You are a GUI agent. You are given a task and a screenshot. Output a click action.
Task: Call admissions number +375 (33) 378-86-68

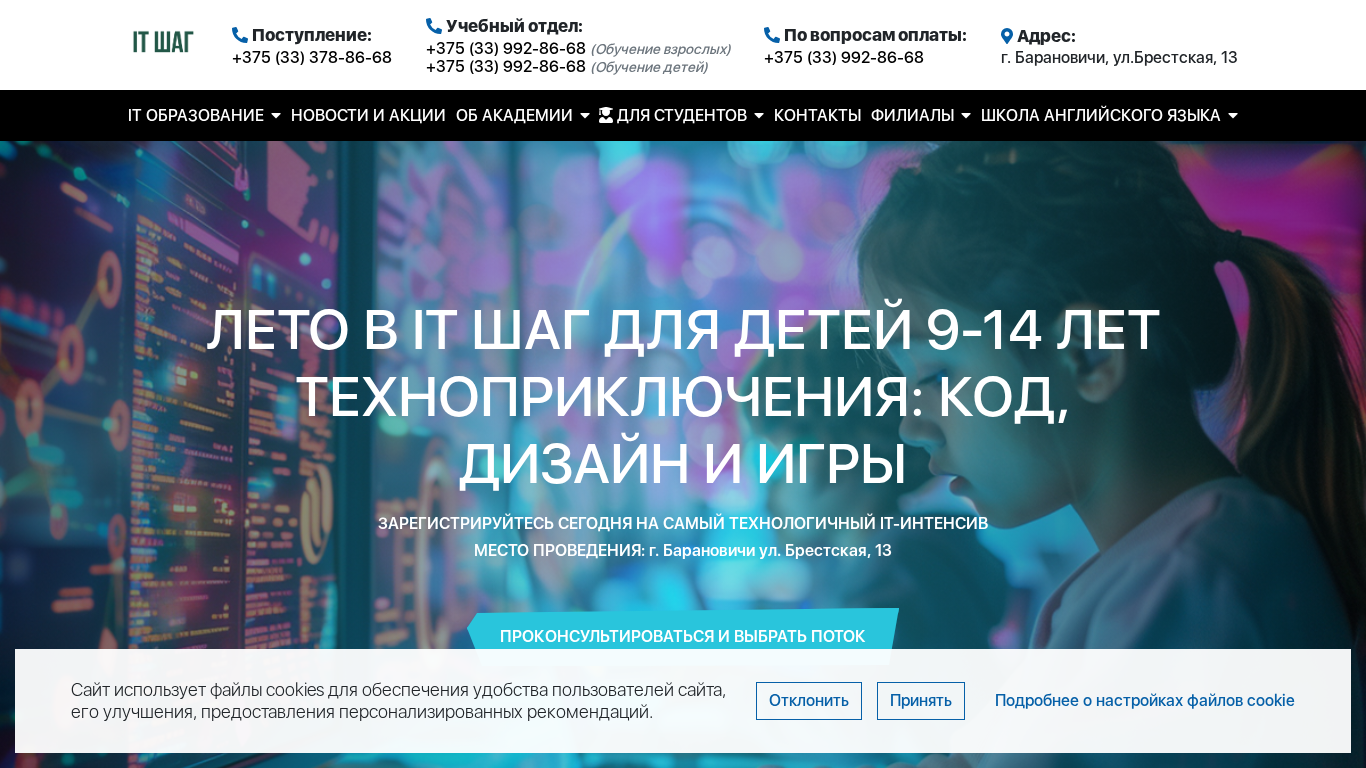pyautogui.click(x=312, y=57)
